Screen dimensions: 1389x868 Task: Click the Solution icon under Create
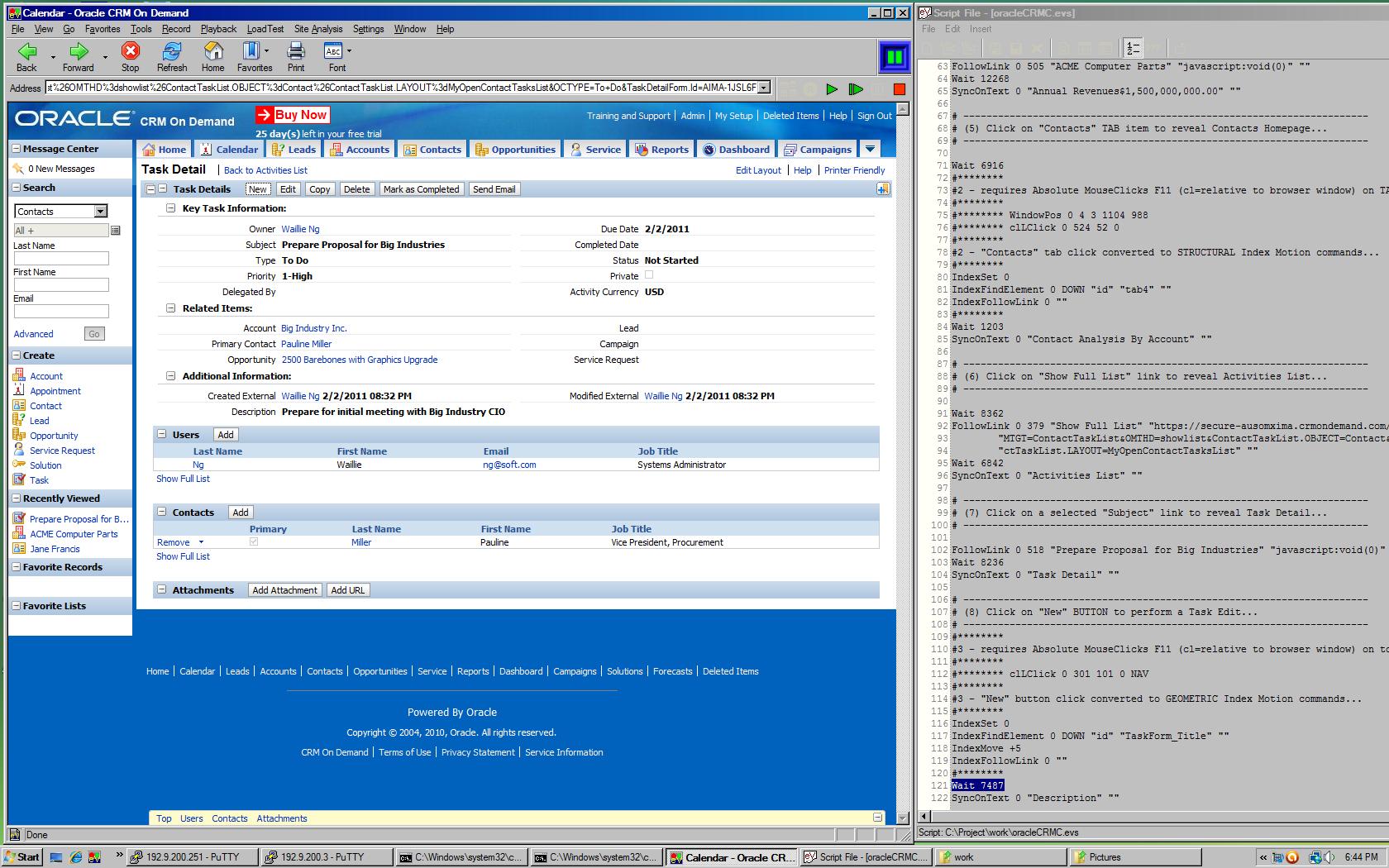click(19, 465)
